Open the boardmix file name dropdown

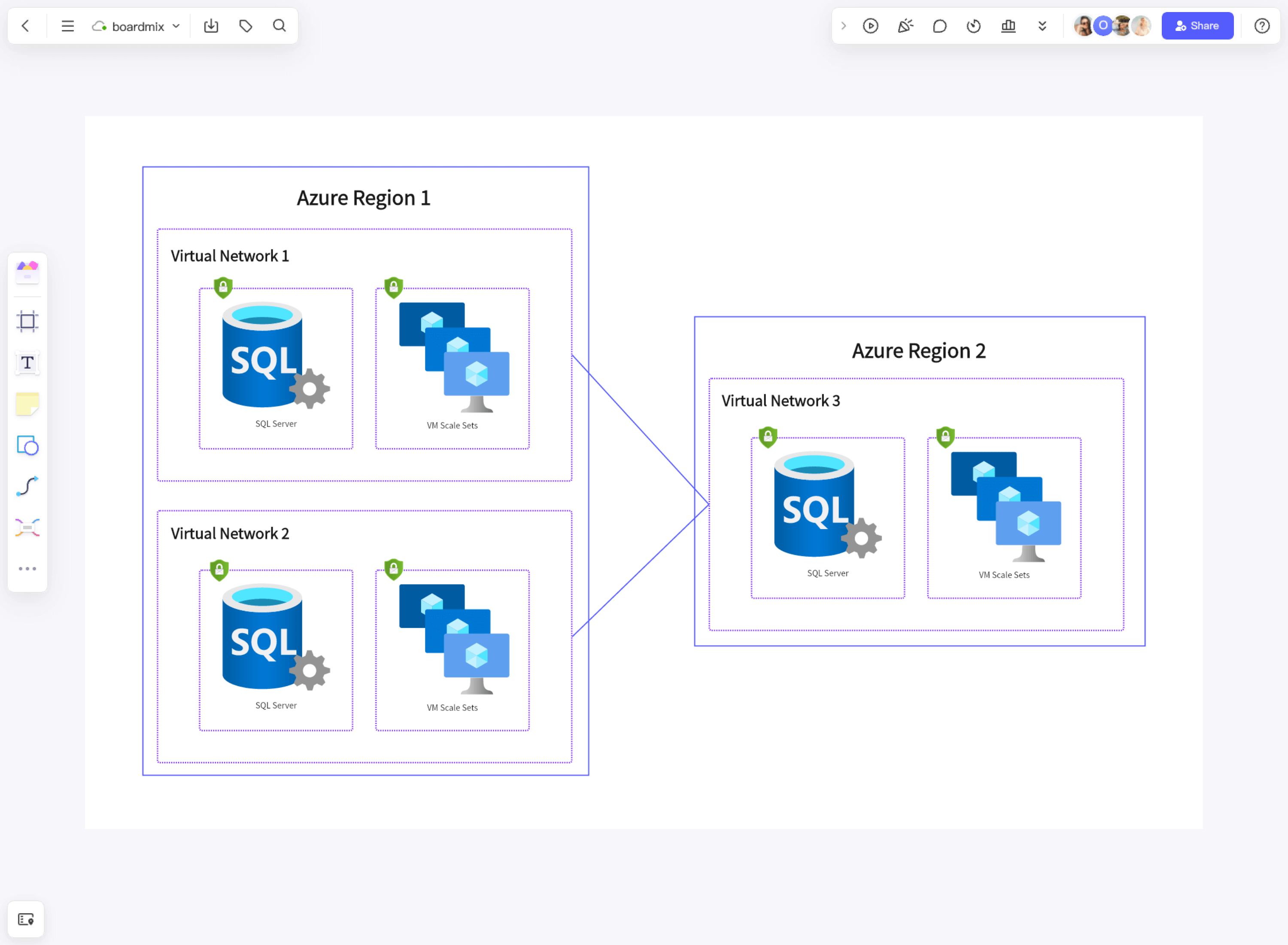(x=137, y=26)
